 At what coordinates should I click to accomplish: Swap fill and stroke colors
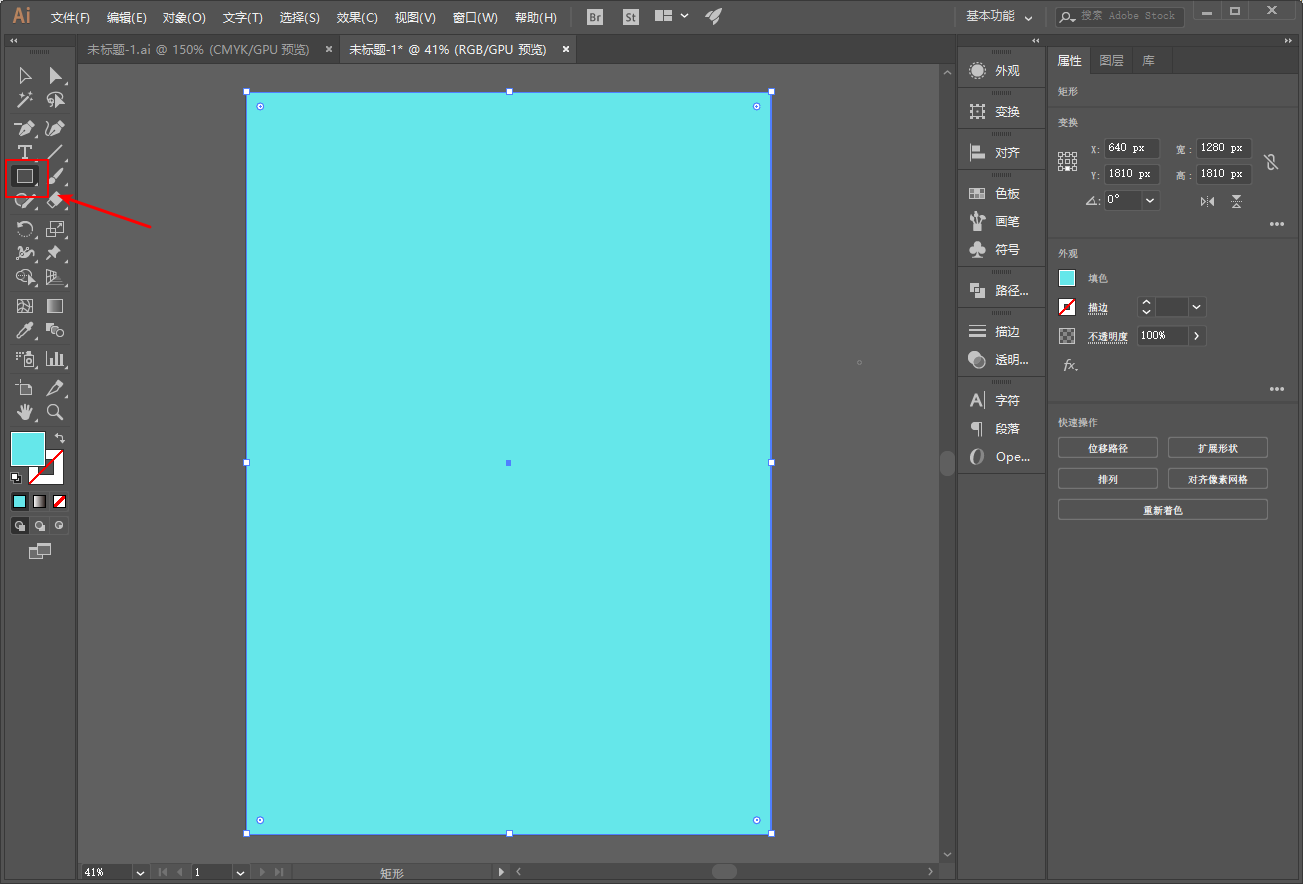point(60,438)
